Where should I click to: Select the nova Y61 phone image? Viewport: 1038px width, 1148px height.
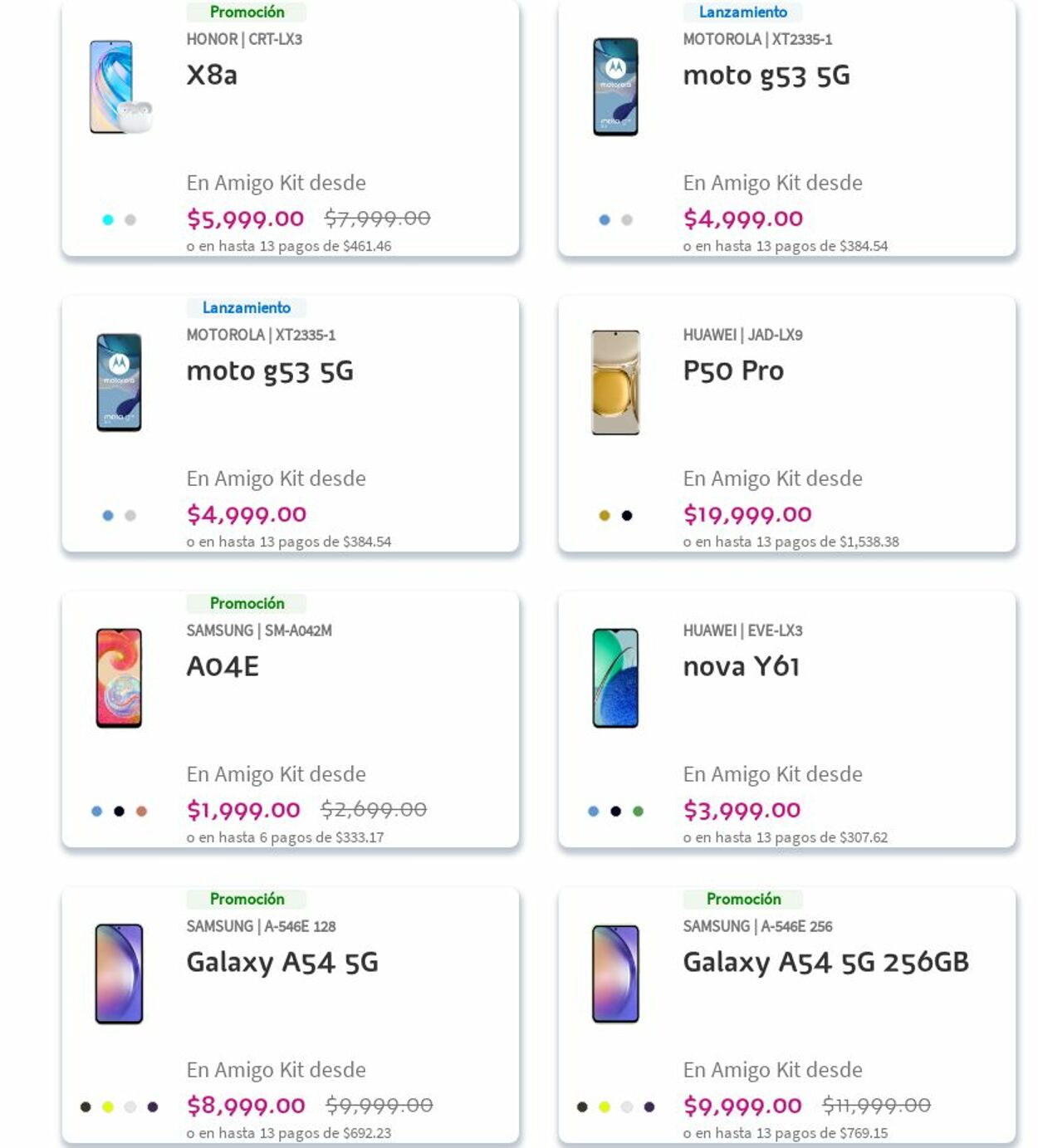615,678
